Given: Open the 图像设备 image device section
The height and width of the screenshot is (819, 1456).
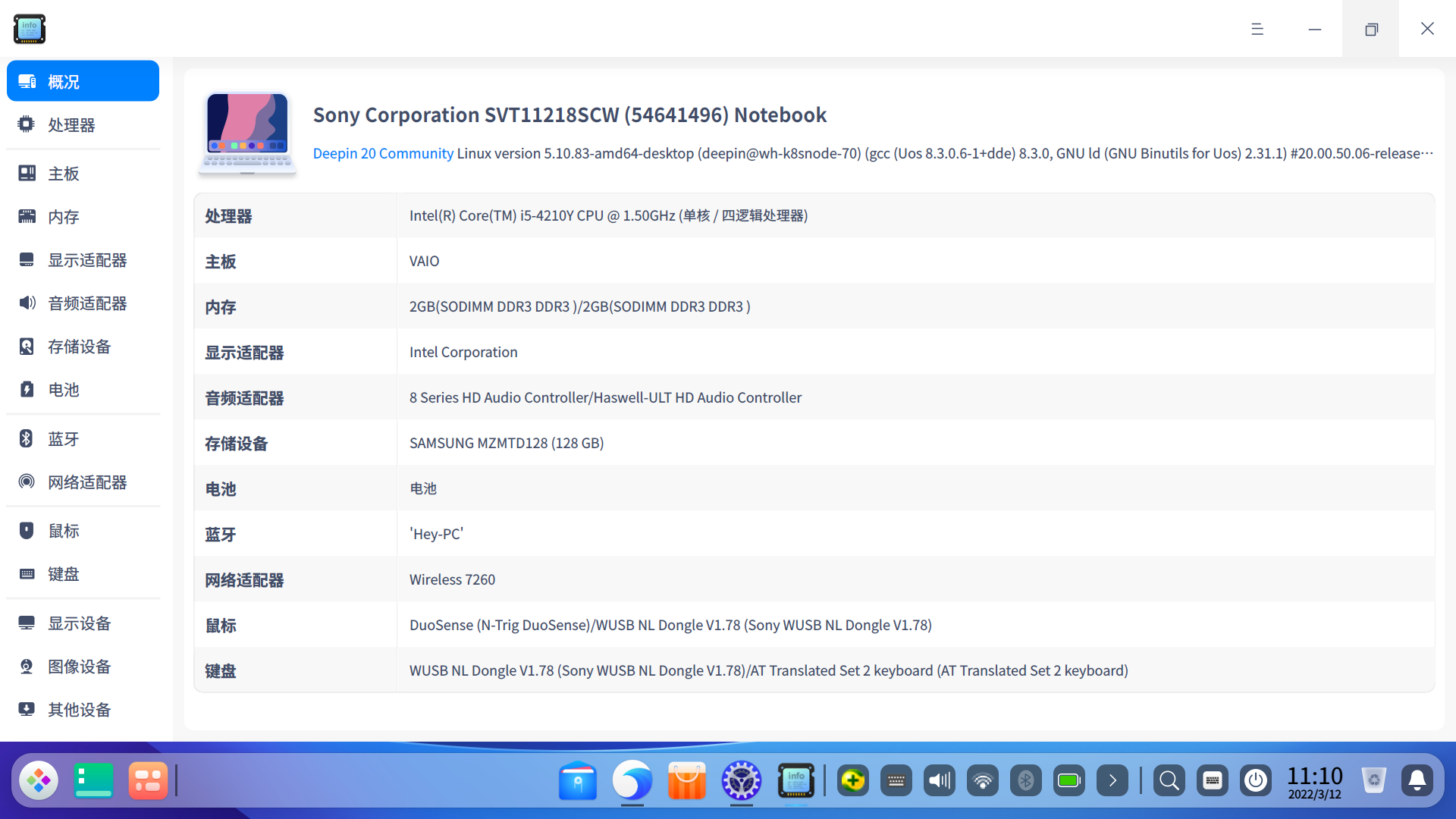Looking at the screenshot, I should point(79,667).
